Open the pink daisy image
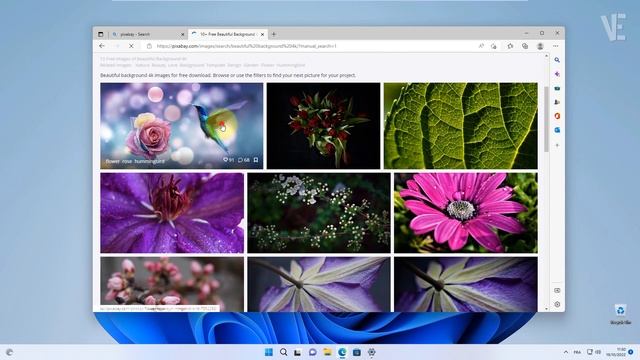The height and width of the screenshot is (360, 640). (466, 213)
